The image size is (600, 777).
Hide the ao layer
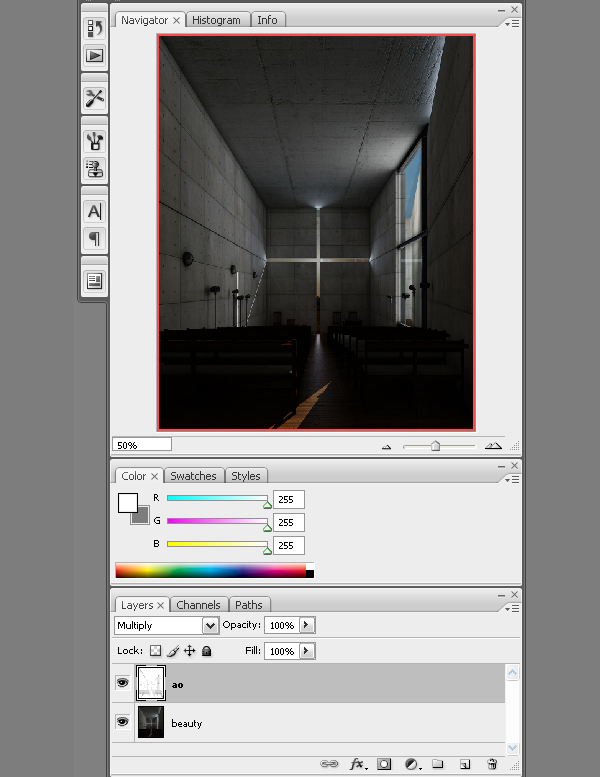point(123,684)
